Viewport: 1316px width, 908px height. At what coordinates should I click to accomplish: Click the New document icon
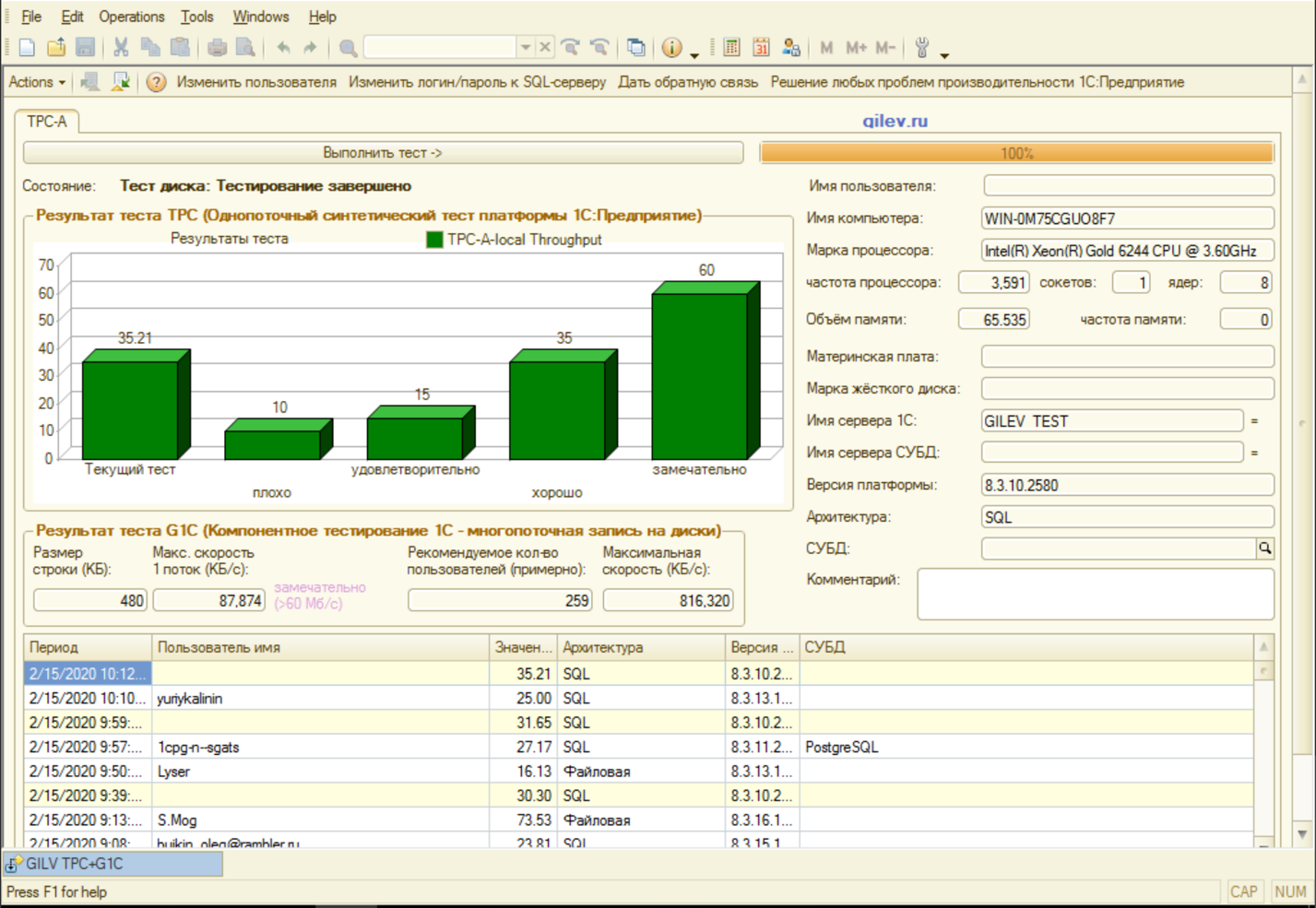(x=27, y=47)
